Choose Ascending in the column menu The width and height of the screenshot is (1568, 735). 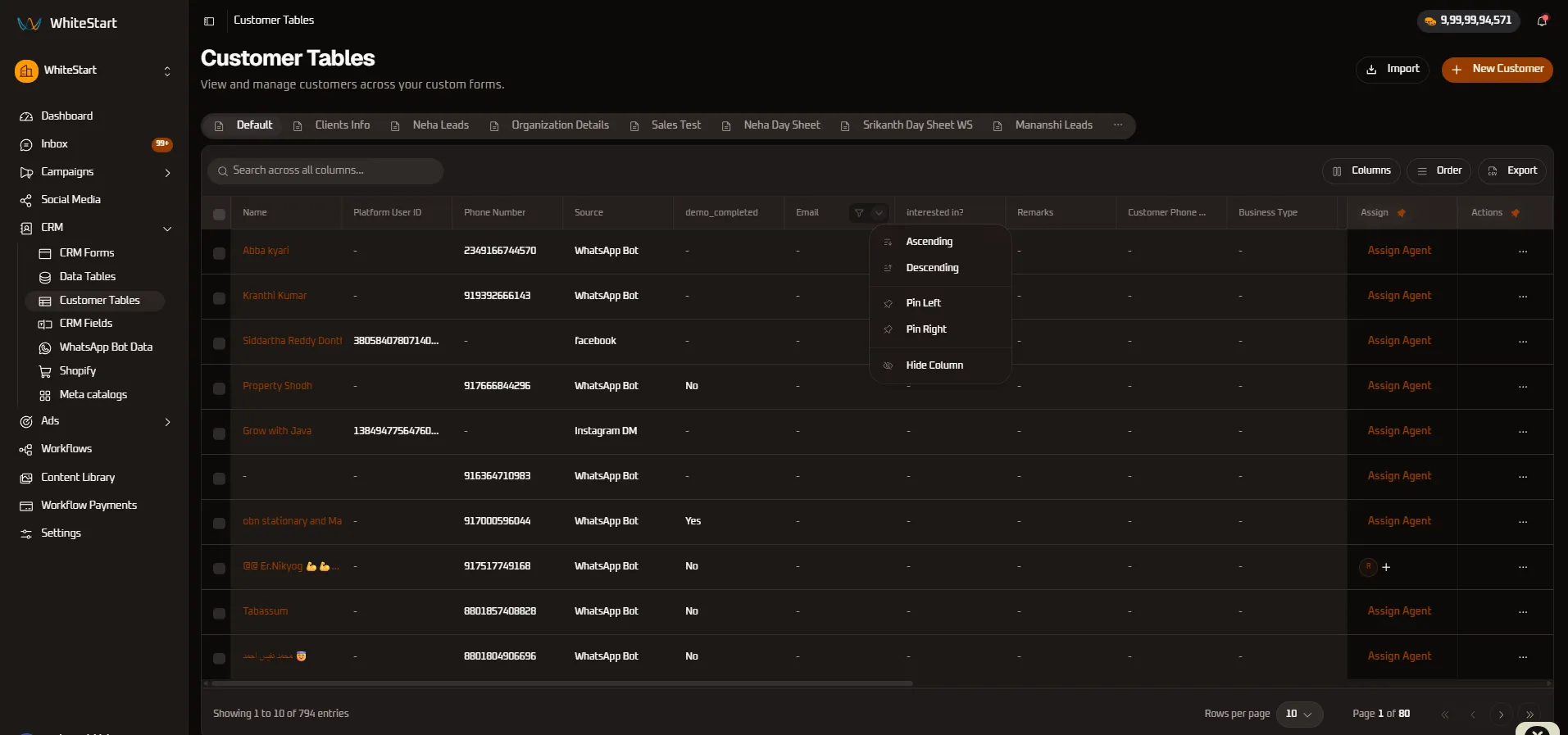click(940, 242)
